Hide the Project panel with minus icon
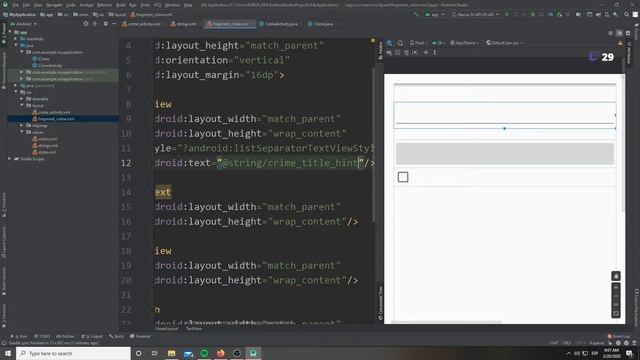The image size is (640, 360). (x=114, y=24)
